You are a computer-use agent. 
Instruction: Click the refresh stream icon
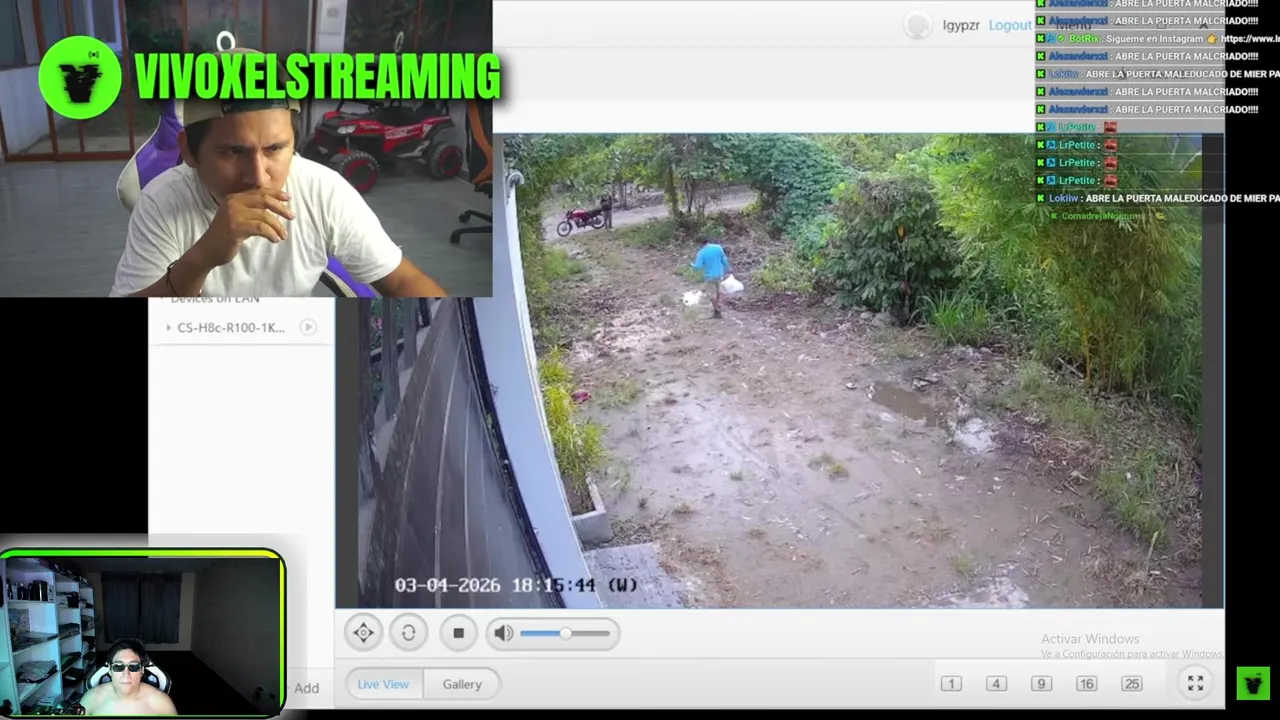[408, 632]
